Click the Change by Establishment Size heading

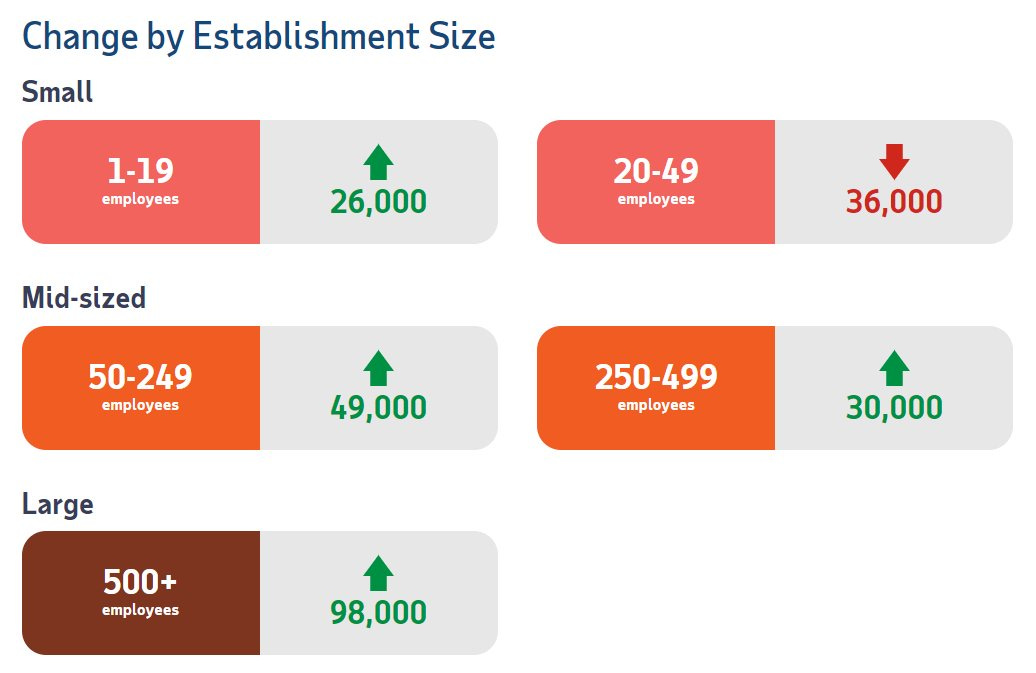[258, 38]
